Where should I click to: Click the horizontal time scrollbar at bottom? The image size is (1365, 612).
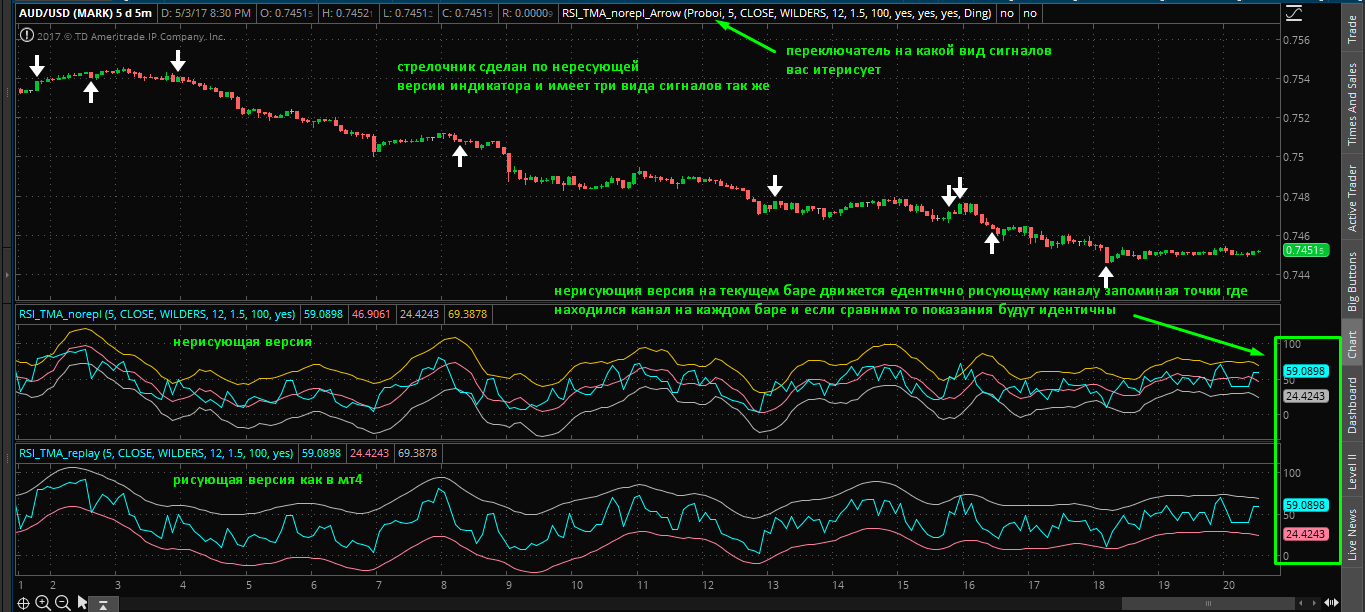pyautogui.click(x=1200, y=602)
